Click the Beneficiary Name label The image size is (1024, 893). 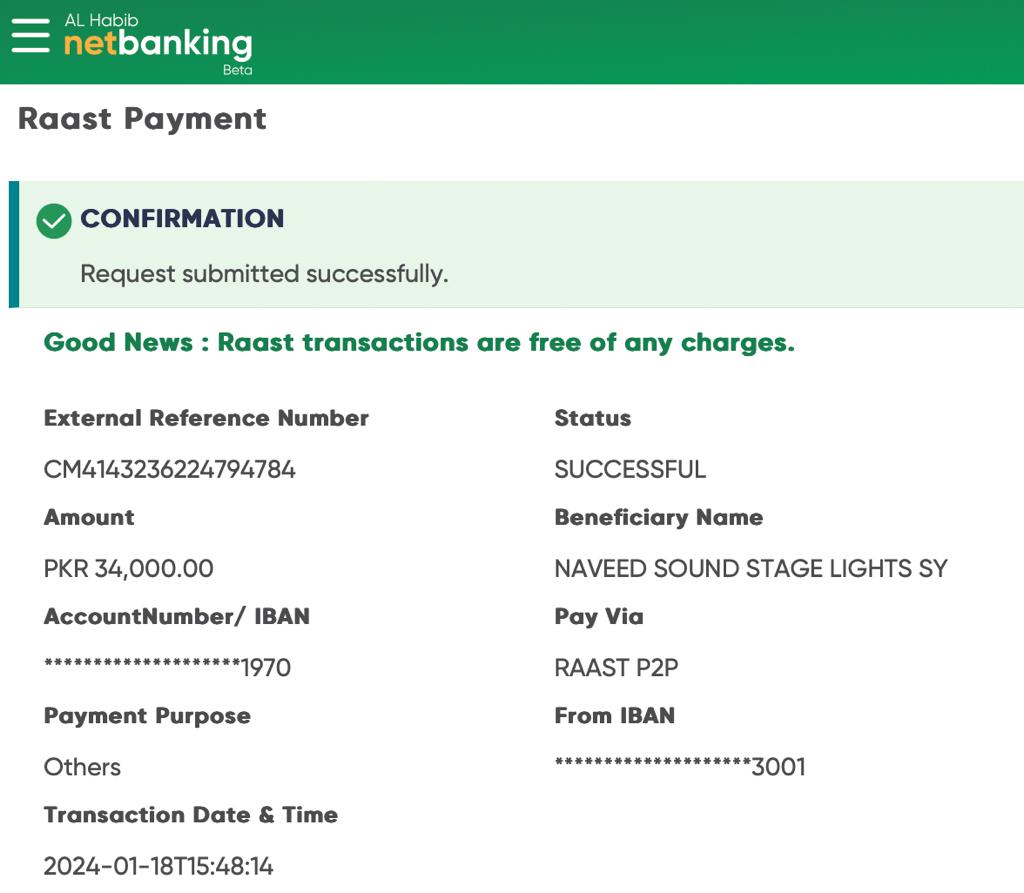pyautogui.click(x=658, y=517)
